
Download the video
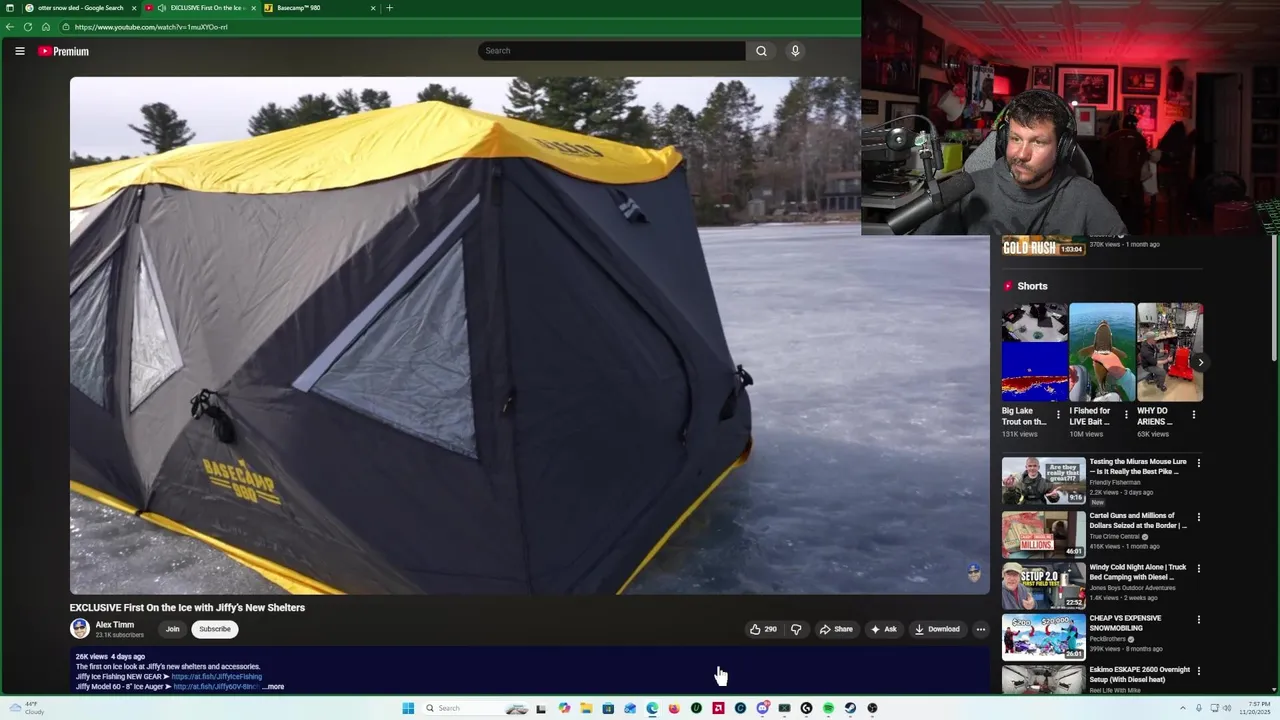coord(937,629)
